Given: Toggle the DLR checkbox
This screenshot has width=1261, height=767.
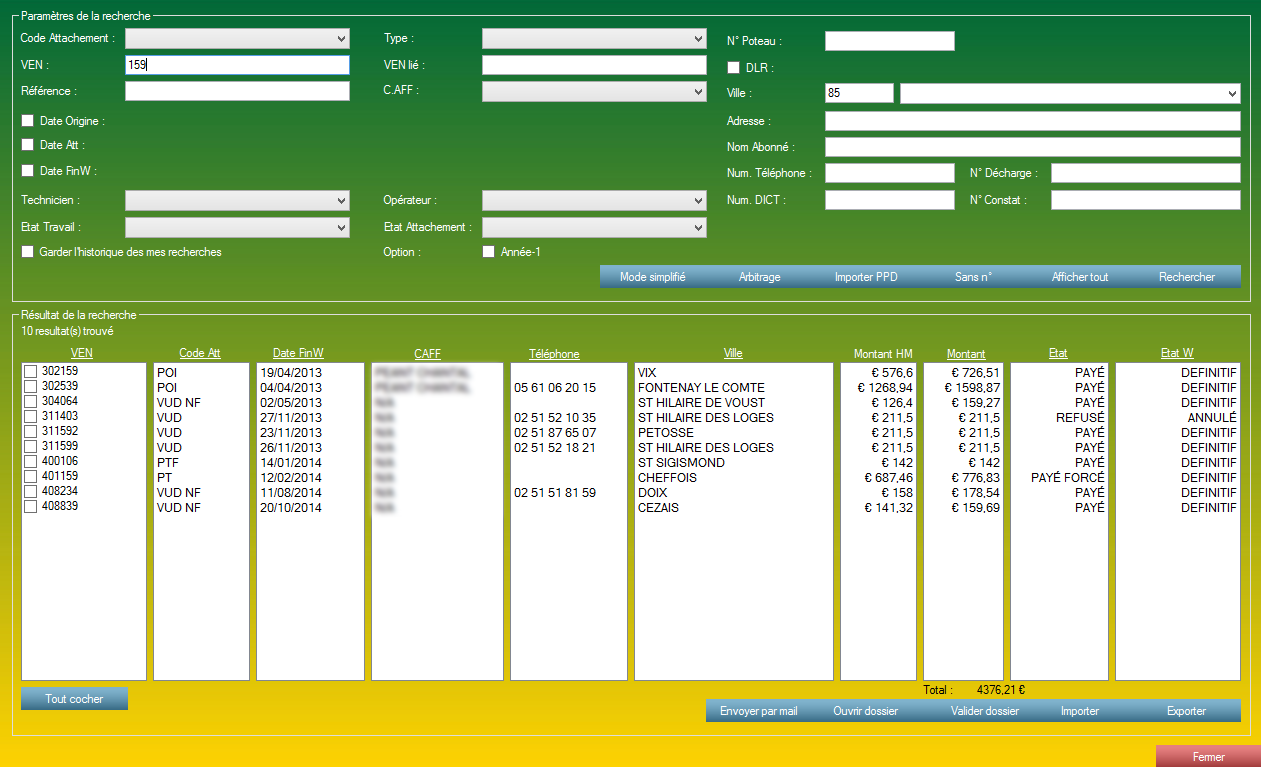Looking at the screenshot, I should click(x=733, y=68).
